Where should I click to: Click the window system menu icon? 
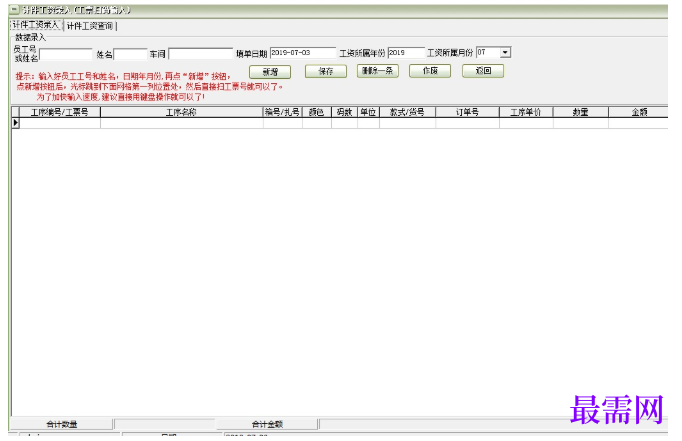pyautogui.click(x=15, y=9)
